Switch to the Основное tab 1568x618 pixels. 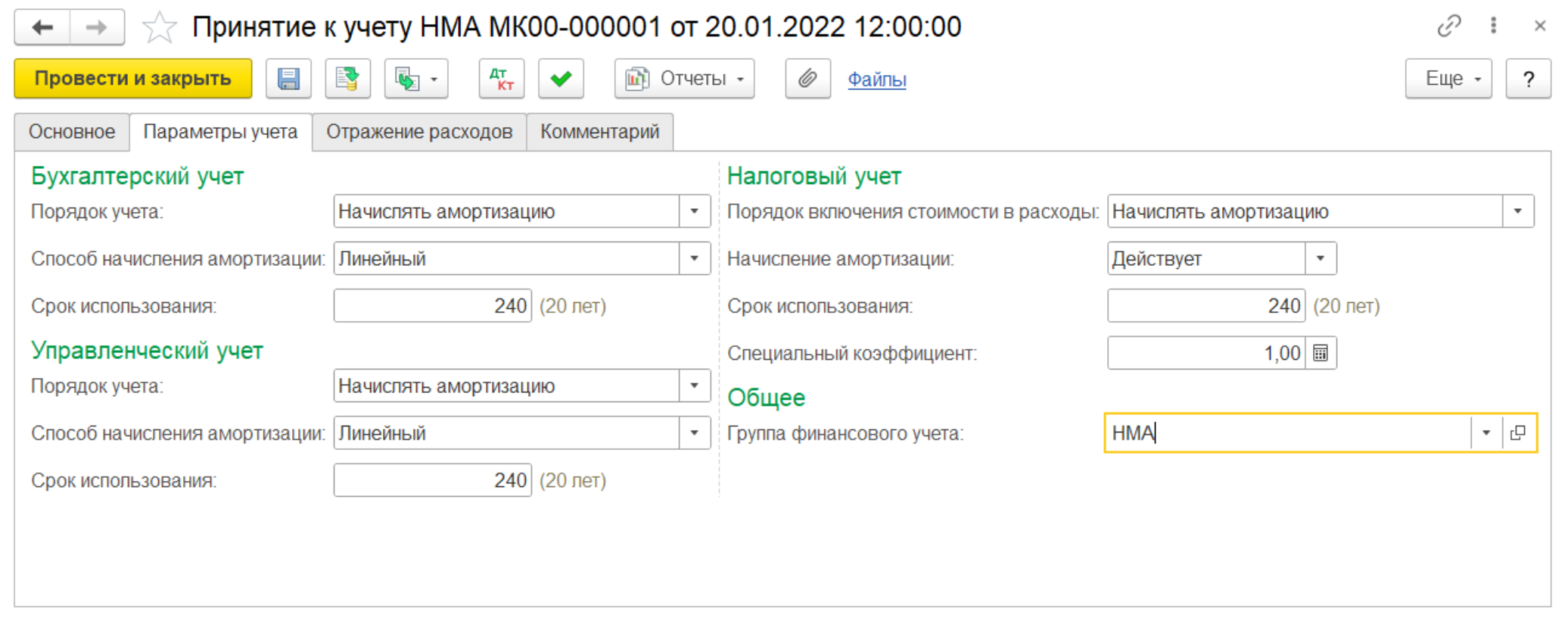72,132
